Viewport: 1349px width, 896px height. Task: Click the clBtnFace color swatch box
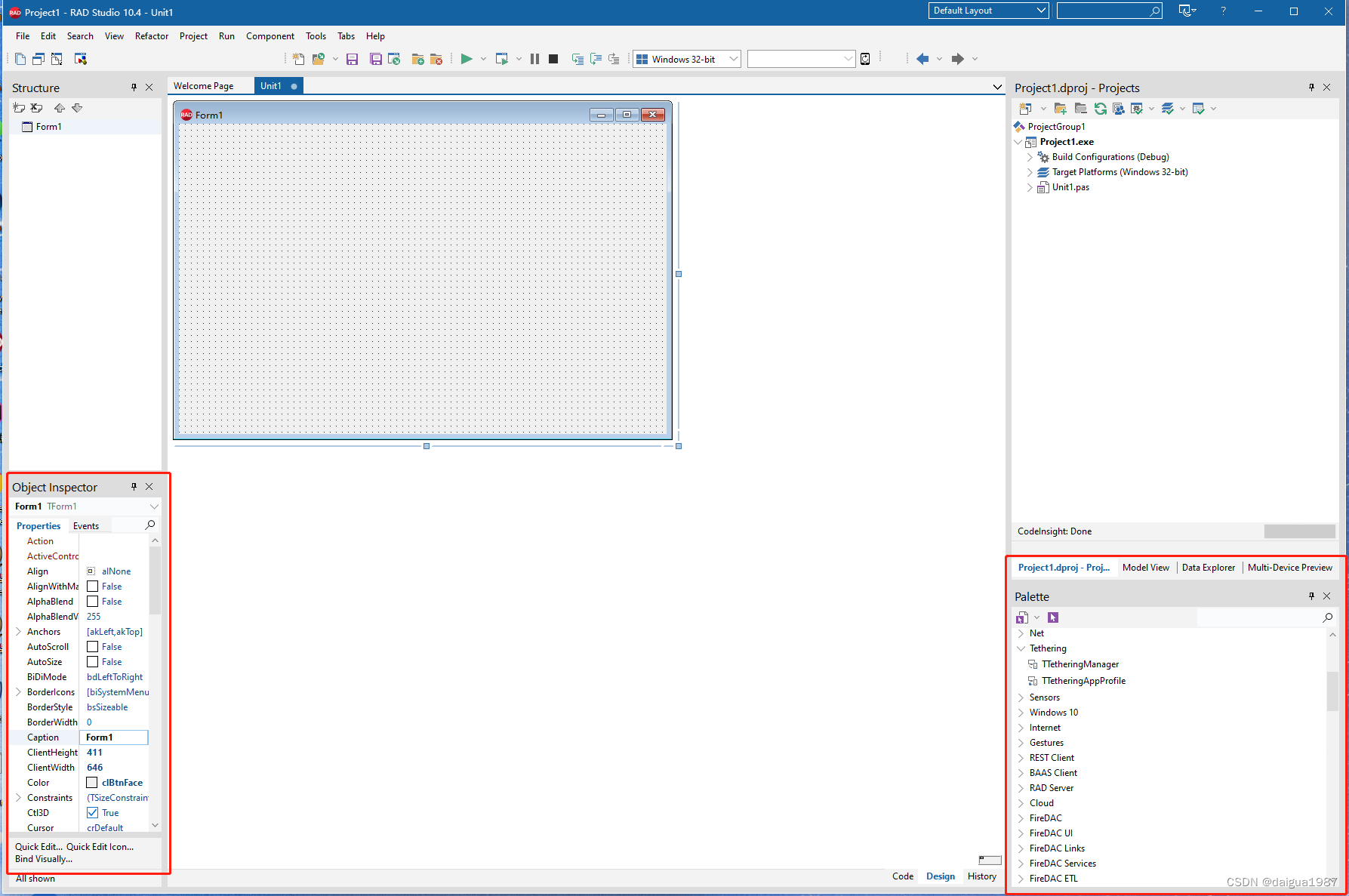(x=92, y=783)
